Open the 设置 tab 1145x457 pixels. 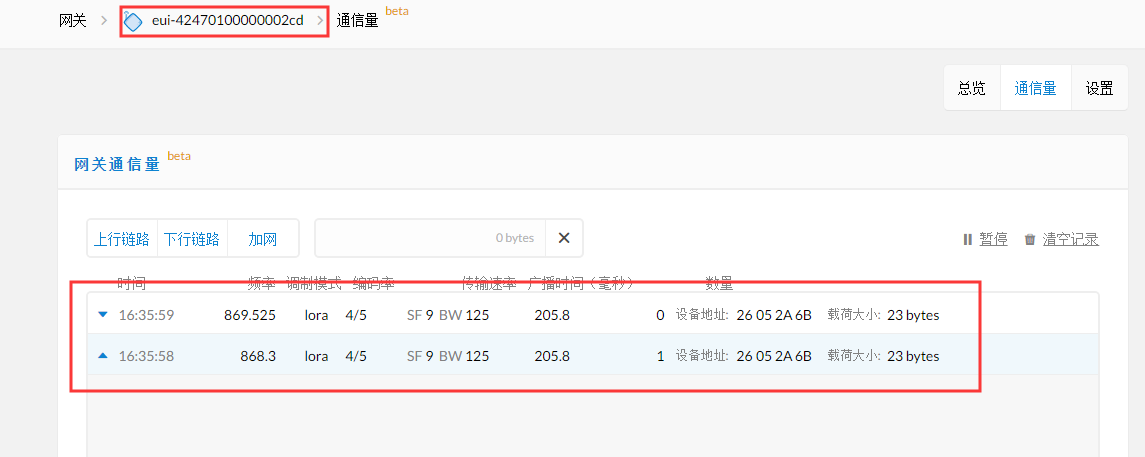[1100, 88]
